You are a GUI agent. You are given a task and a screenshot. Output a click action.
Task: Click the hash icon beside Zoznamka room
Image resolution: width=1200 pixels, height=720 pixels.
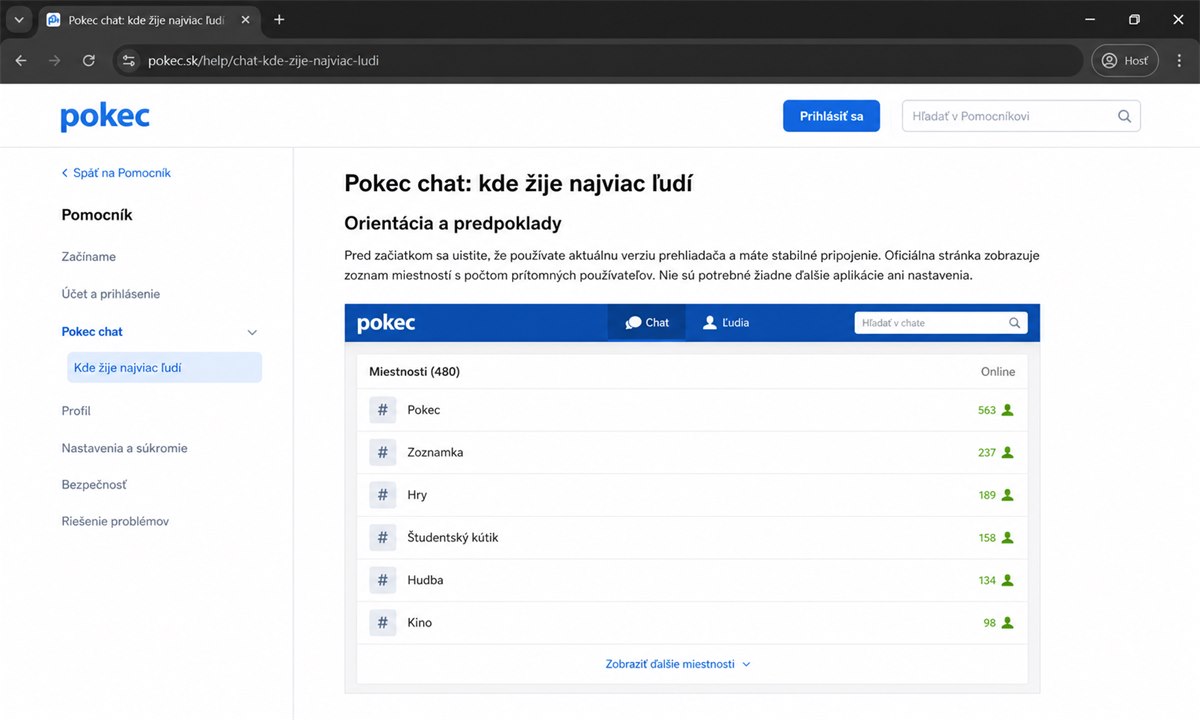click(382, 453)
